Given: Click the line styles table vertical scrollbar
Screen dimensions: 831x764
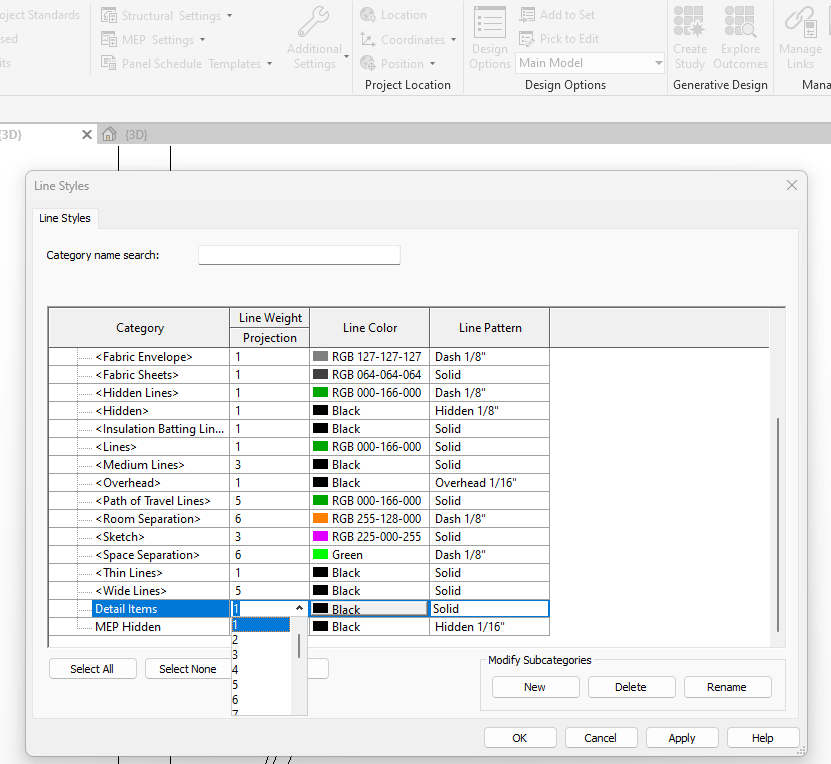Looking at the screenshot, I should (777, 525).
